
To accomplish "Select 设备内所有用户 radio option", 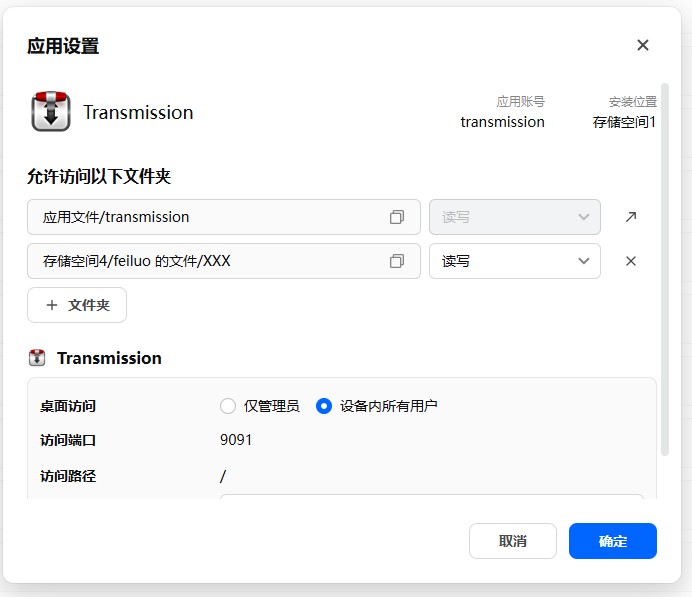I will click(x=324, y=406).
